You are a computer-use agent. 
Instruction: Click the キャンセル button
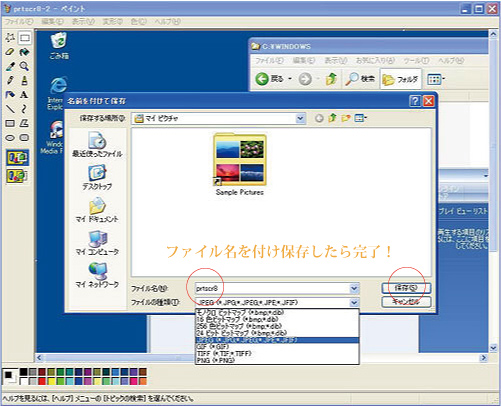[406, 302]
